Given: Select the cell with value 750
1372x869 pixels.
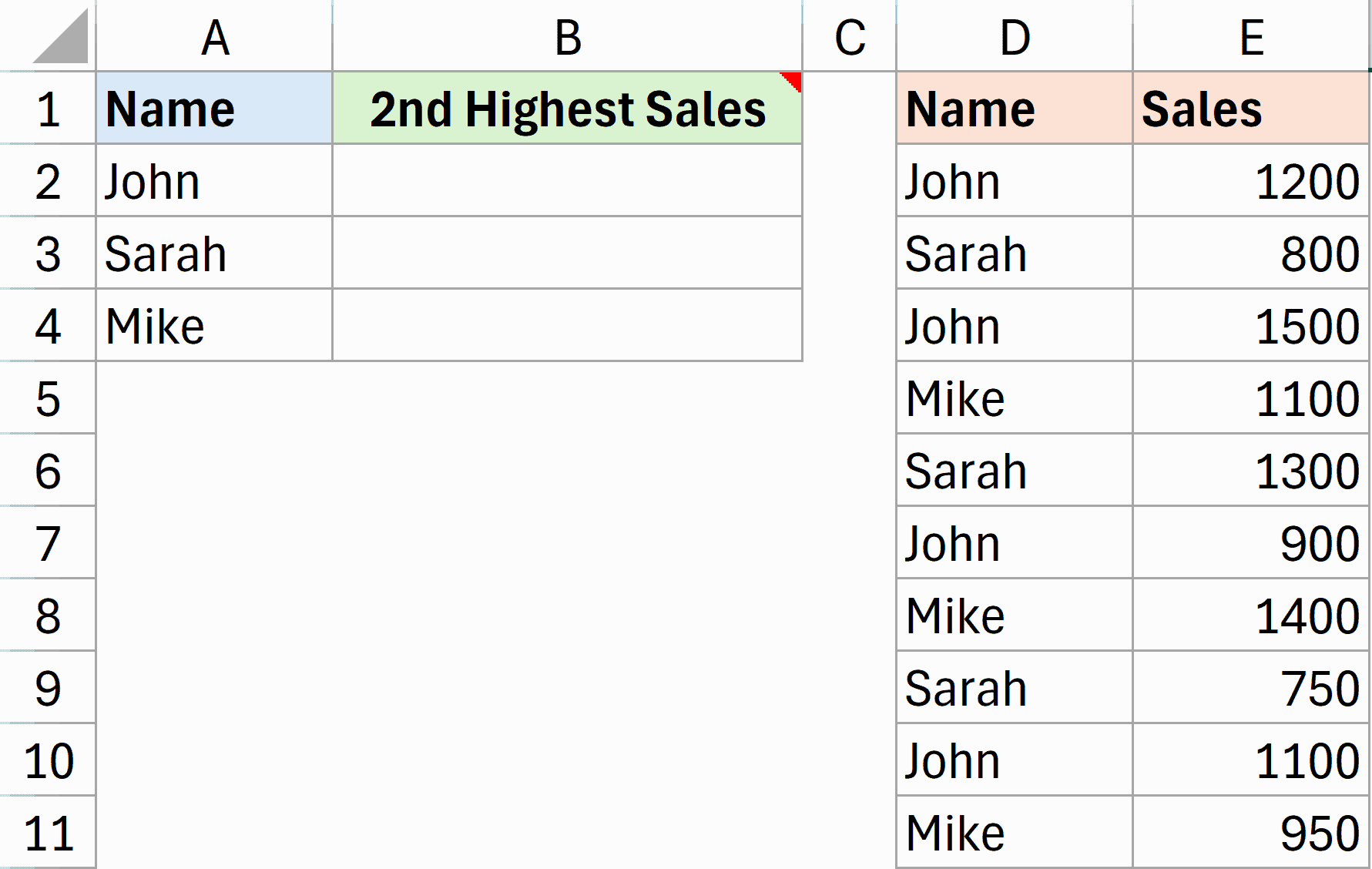Looking at the screenshot, I should tap(1250, 687).
